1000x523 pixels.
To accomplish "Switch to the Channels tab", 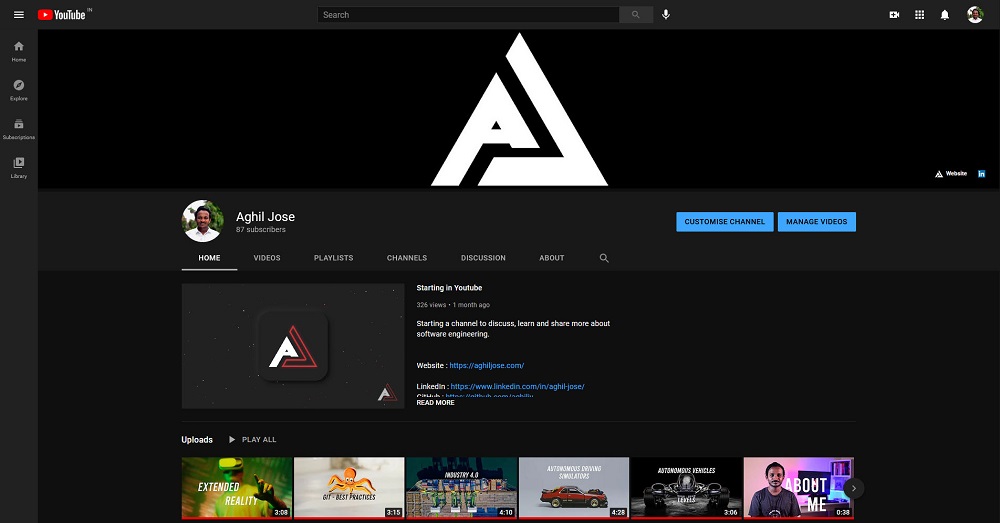I will pos(407,258).
